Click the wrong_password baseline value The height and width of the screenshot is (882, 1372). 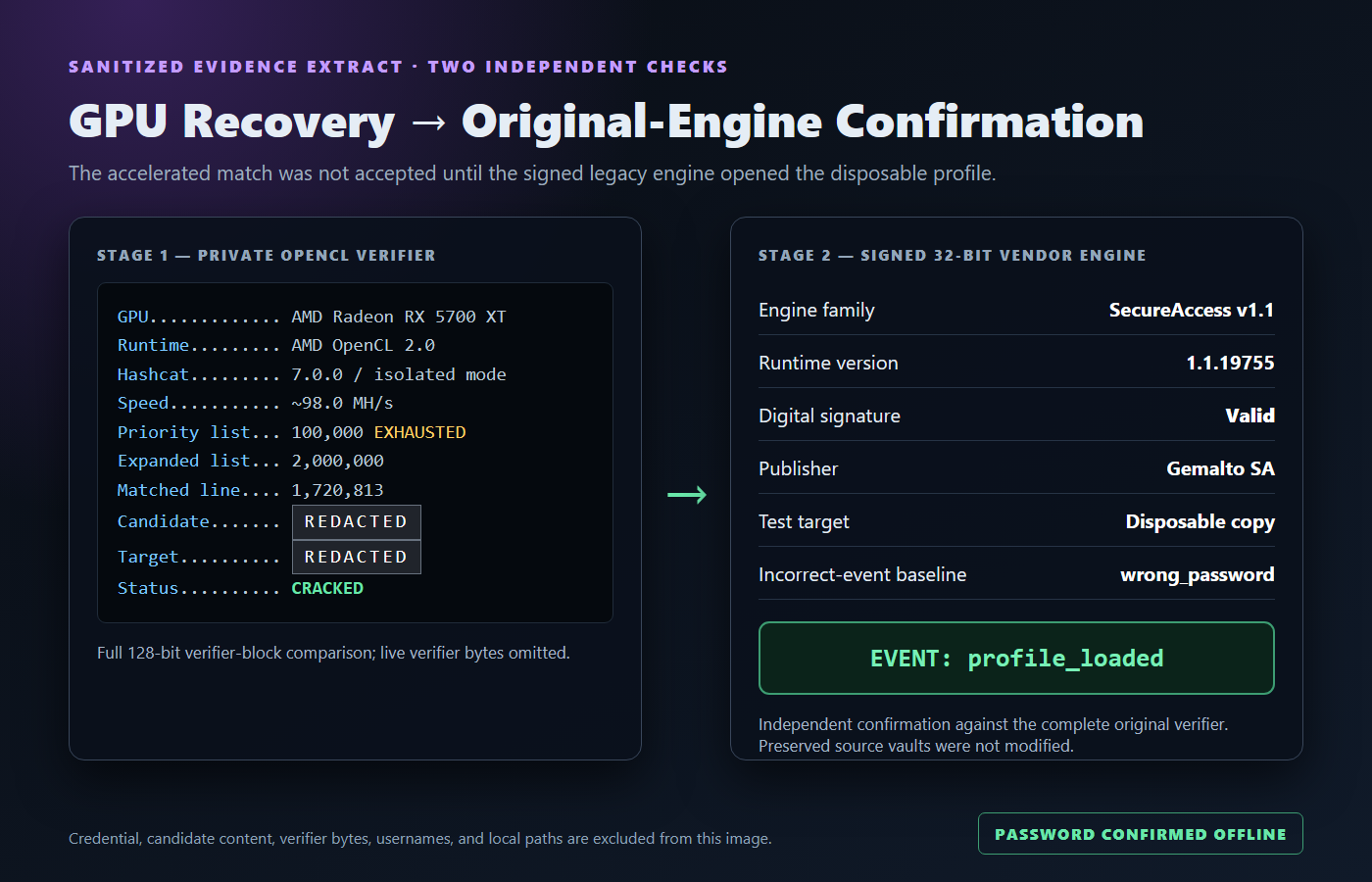click(1197, 574)
